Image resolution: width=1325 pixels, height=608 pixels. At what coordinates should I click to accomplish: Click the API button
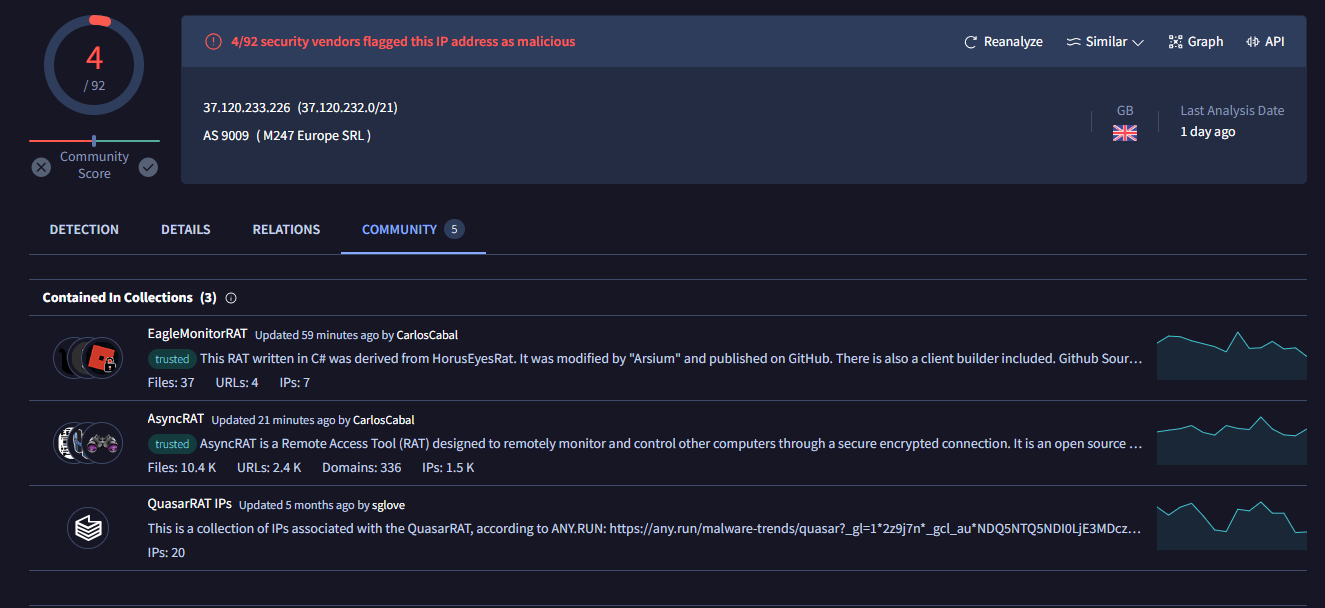click(x=1265, y=42)
